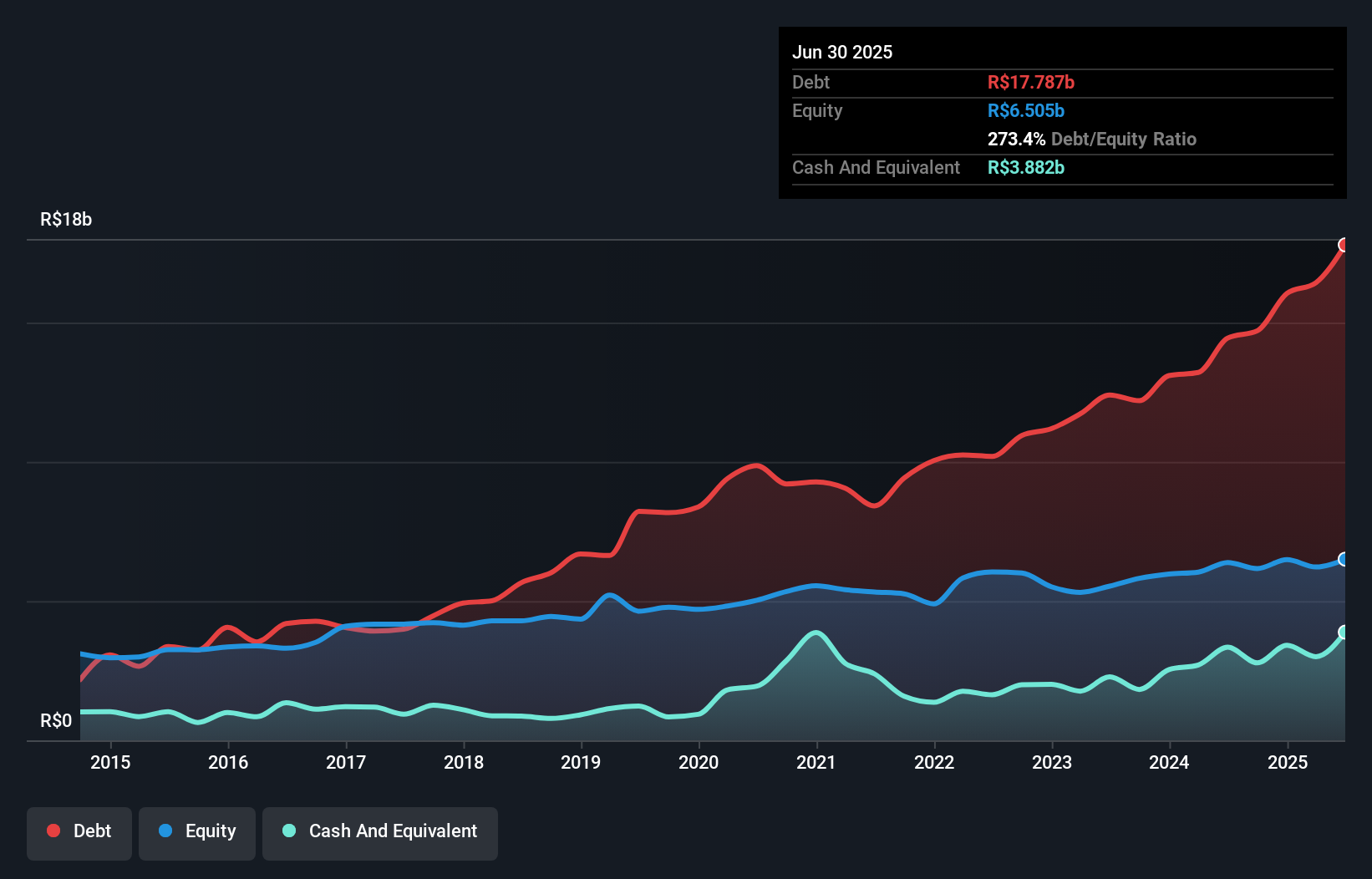Click the teal Cash legend dot
Image resolution: width=1372 pixels, height=879 pixels.
[289, 831]
